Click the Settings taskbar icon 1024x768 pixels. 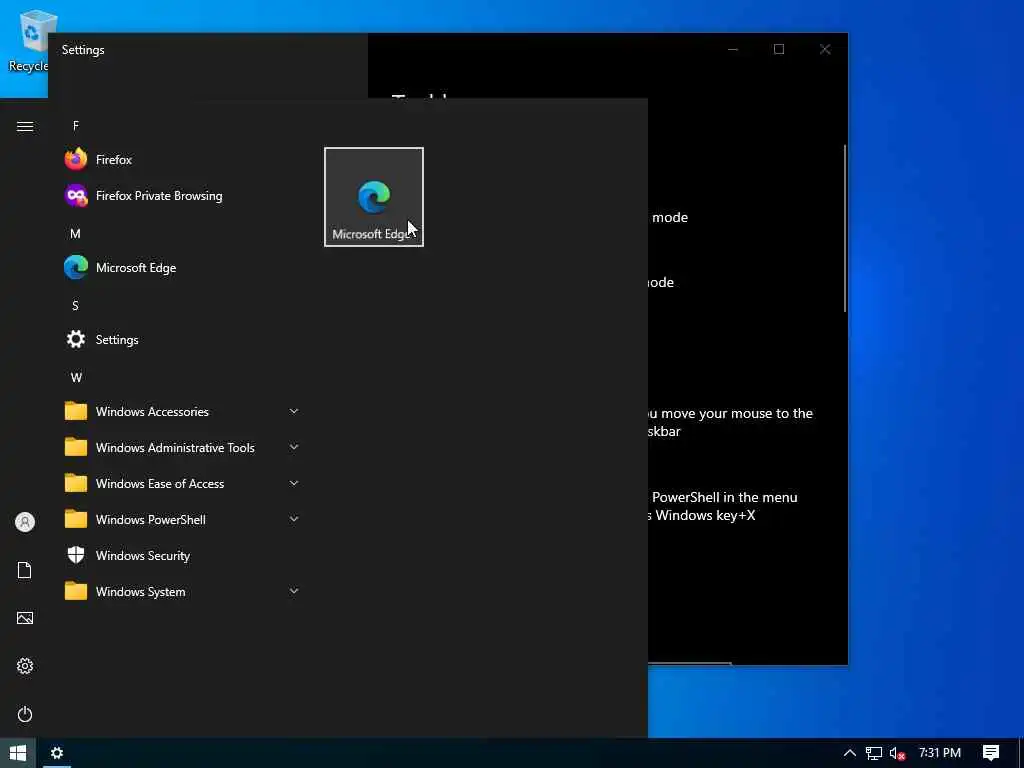(x=57, y=753)
